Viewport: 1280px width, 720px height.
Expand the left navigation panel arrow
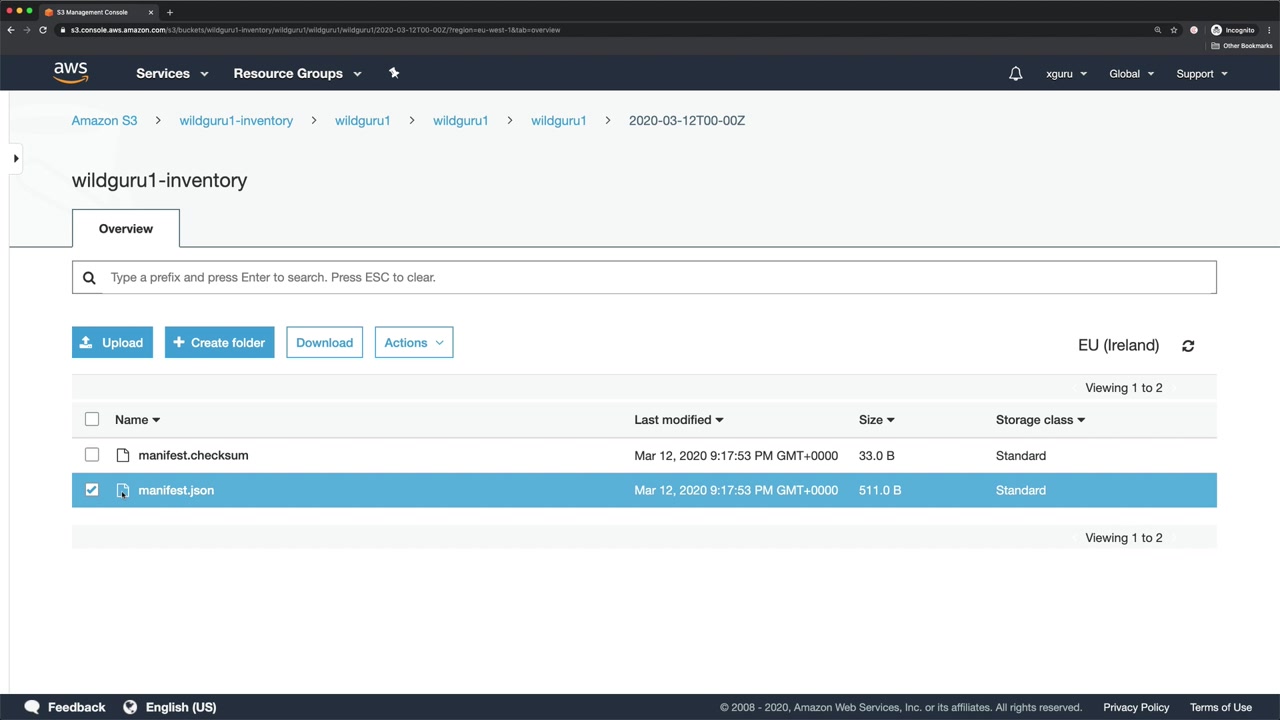point(15,158)
